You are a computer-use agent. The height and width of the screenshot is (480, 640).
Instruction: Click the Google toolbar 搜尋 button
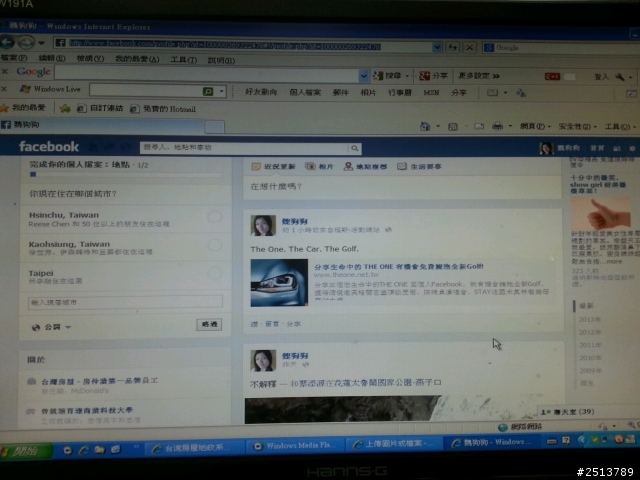[x=388, y=76]
